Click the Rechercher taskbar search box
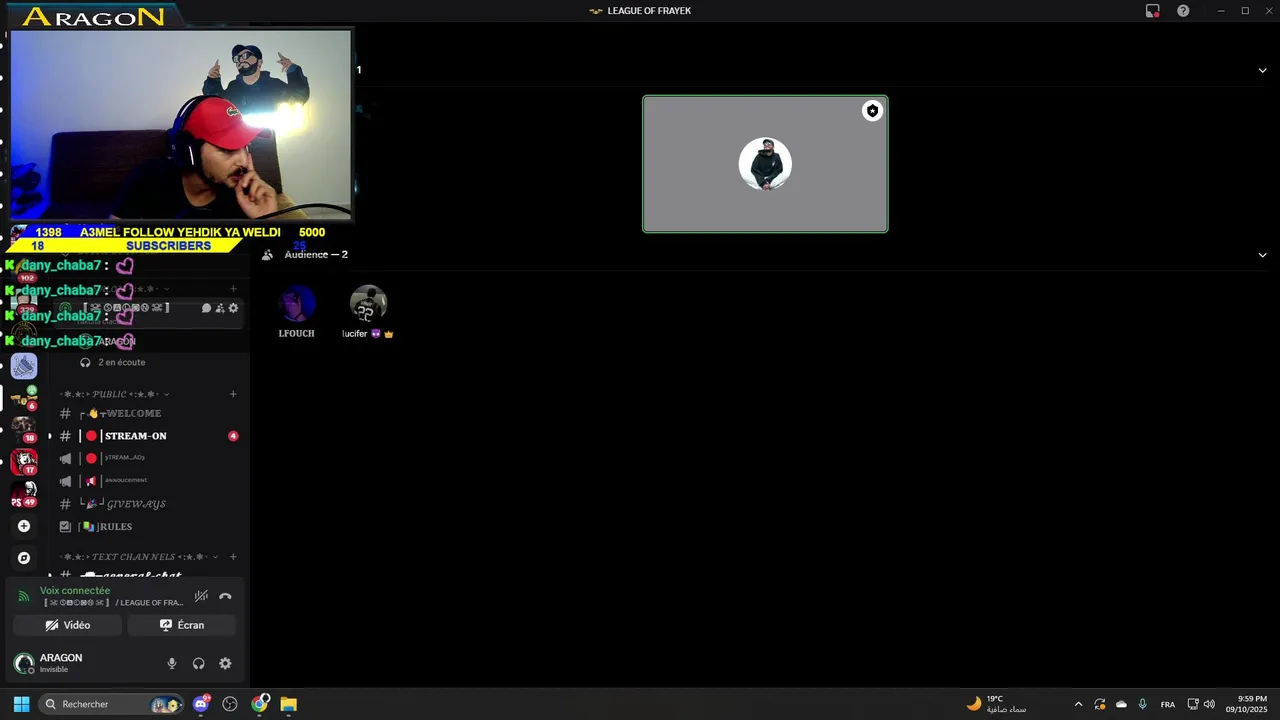The height and width of the screenshot is (720, 1280). 112,704
